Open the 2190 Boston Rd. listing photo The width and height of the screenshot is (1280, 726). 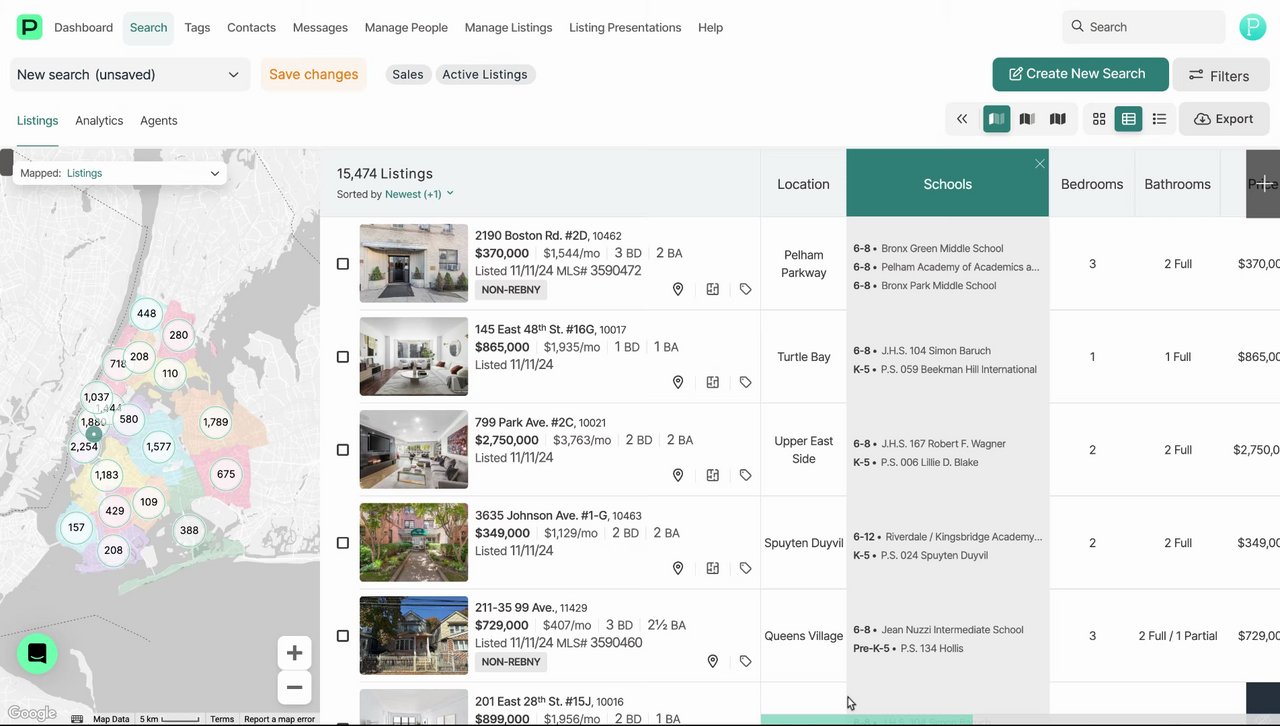pos(414,263)
